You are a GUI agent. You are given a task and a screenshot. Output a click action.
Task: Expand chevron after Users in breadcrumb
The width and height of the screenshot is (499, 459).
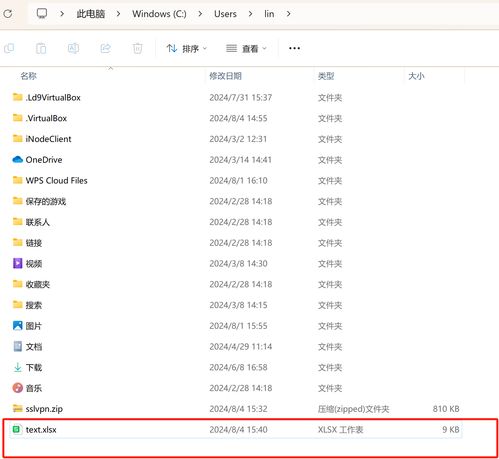click(x=250, y=14)
